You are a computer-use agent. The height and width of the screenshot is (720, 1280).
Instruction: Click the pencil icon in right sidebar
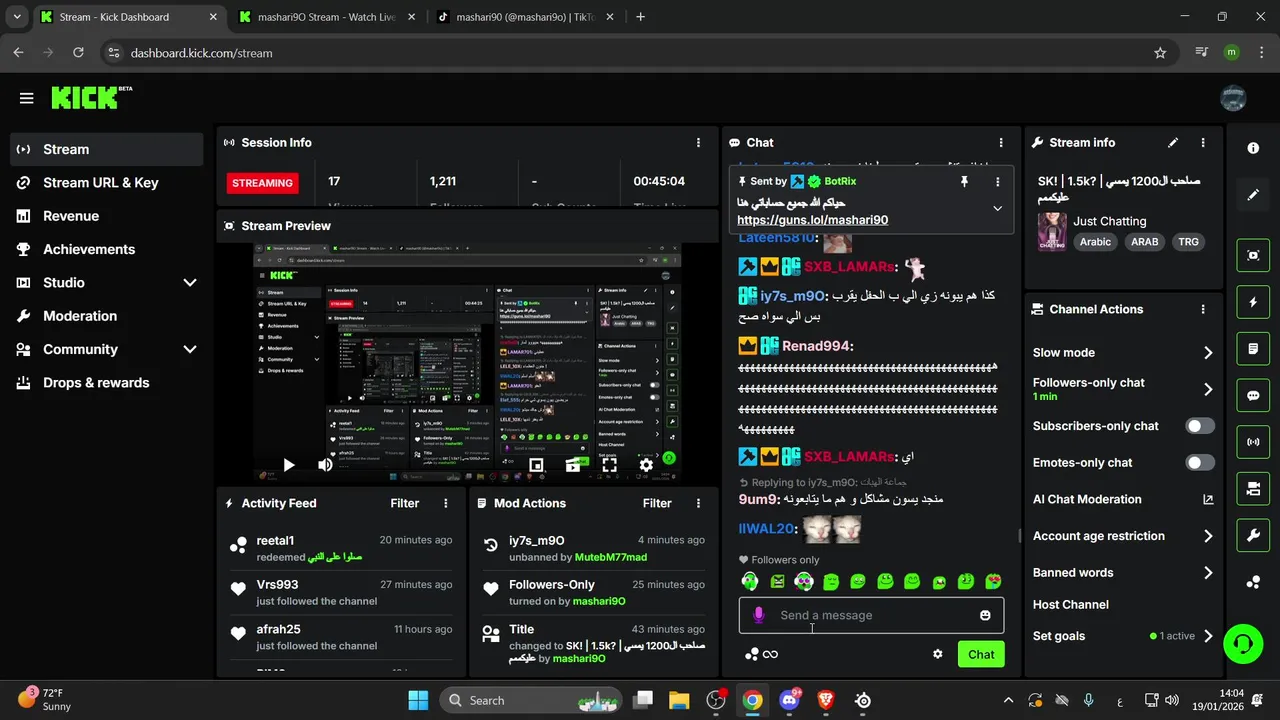tap(1253, 195)
